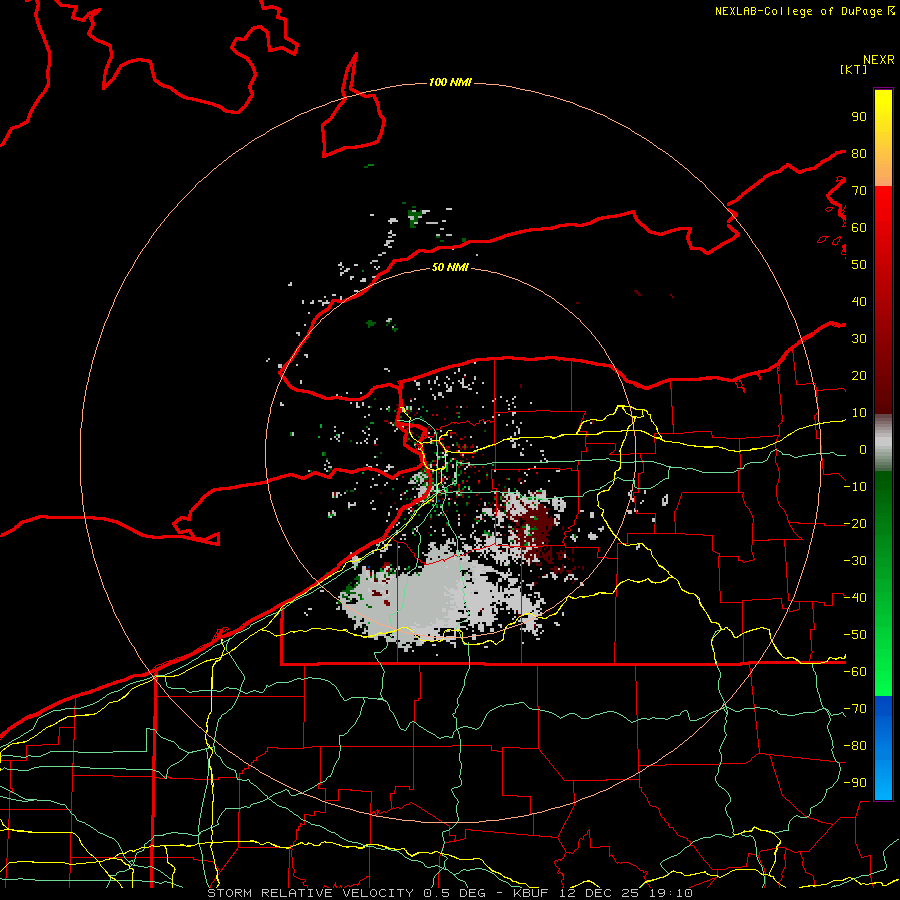The width and height of the screenshot is (900, 900).
Task: Click the yellow top segment of the color bar
Action: [883, 138]
